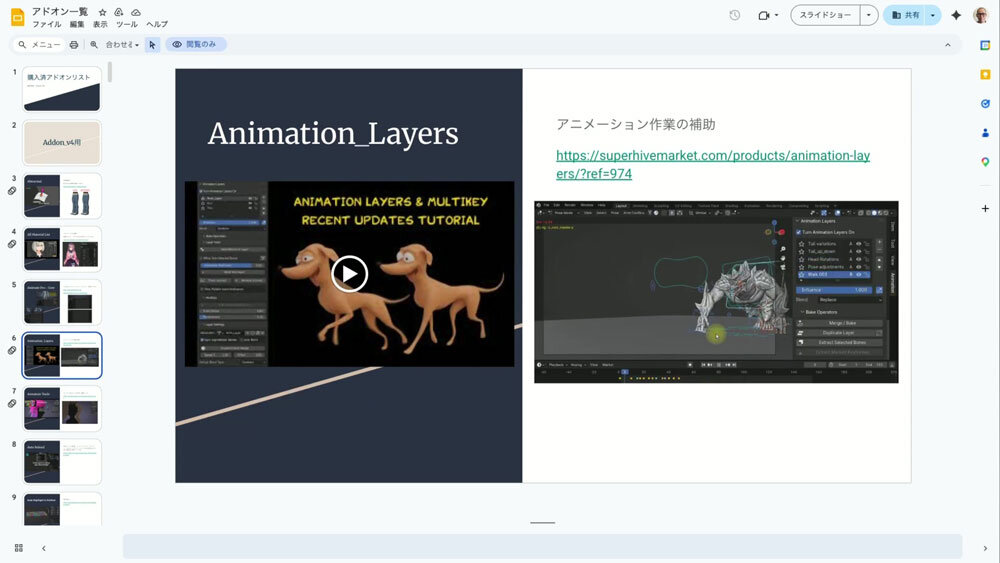The width and height of the screenshot is (1000, 563).
Task: Open the 合わせる zoom level dropdown
Action: click(x=123, y=45)
